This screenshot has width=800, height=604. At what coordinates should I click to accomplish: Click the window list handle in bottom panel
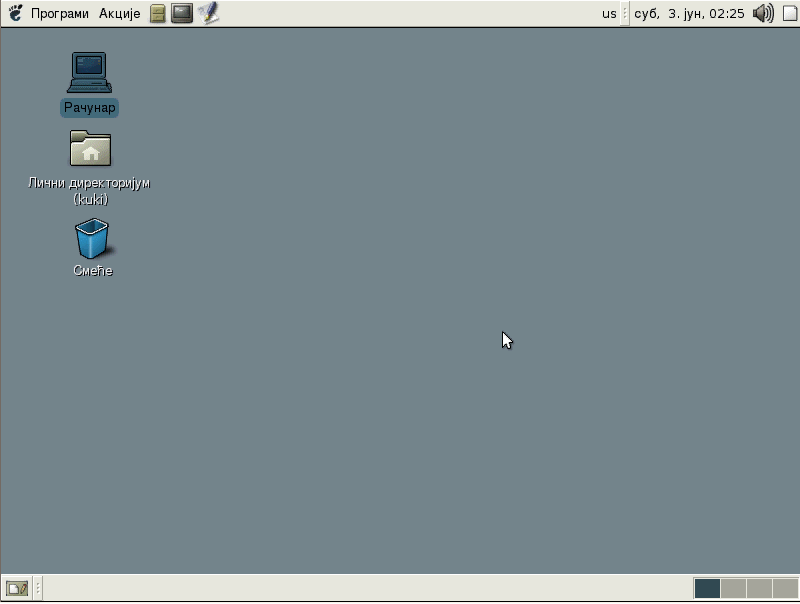(x=37, y=588)
